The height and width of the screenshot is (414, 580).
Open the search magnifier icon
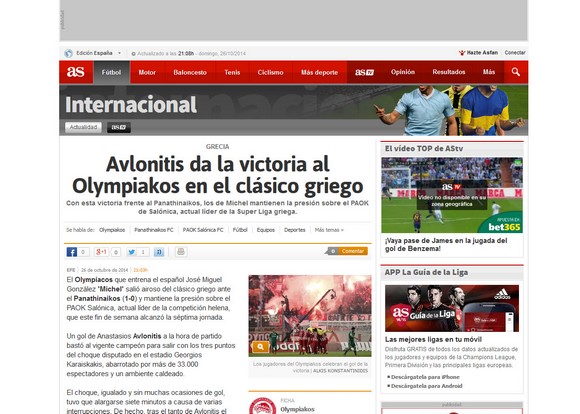pos(516,72)
